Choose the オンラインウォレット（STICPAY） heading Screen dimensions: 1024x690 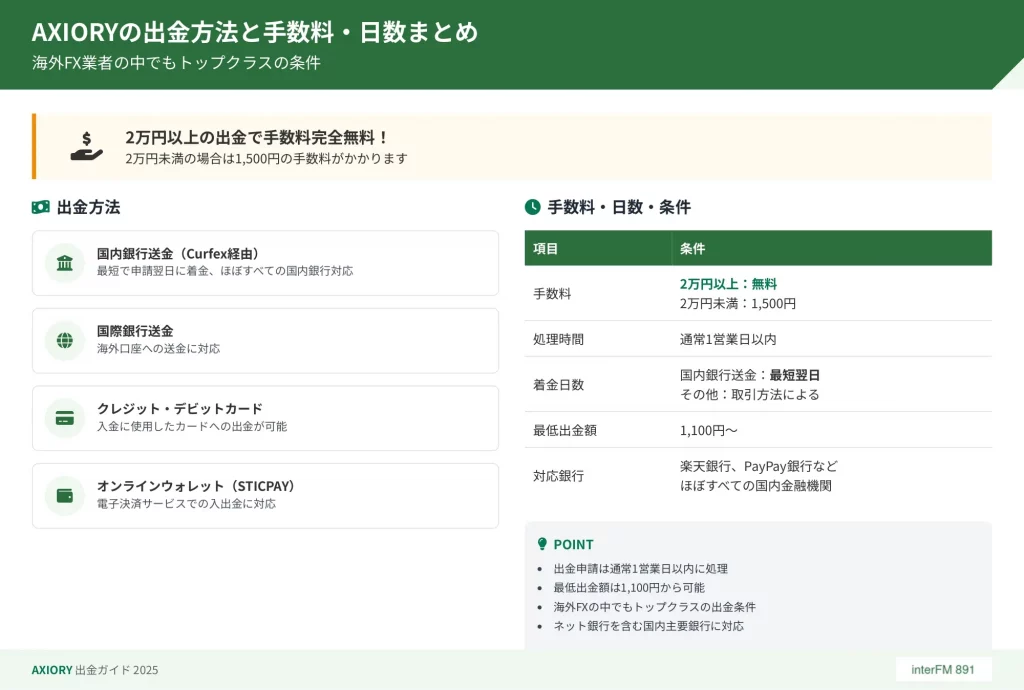pyautogui.click(x=196, y=486)
